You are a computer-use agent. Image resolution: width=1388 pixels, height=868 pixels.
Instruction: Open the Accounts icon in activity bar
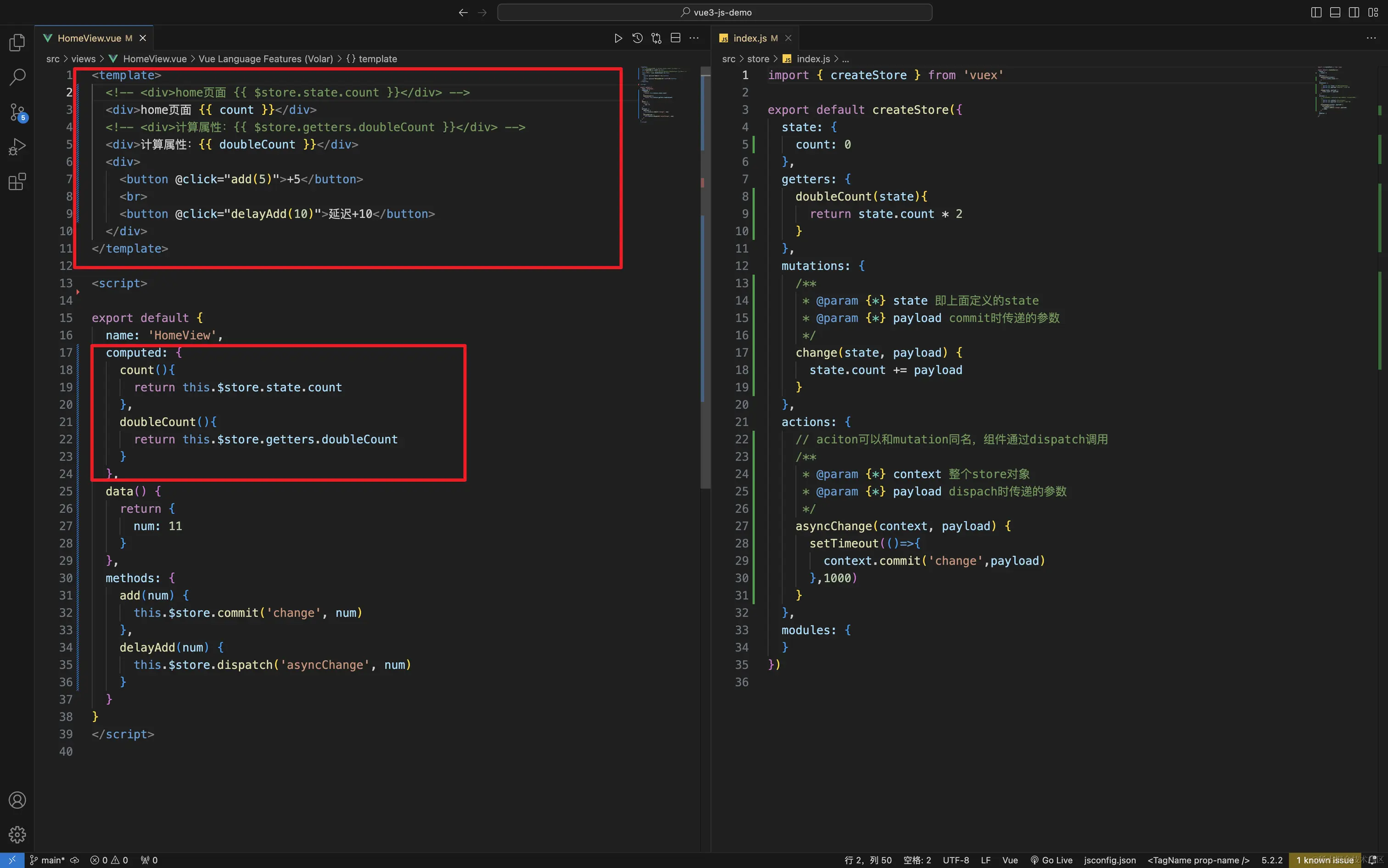point(17,800)
